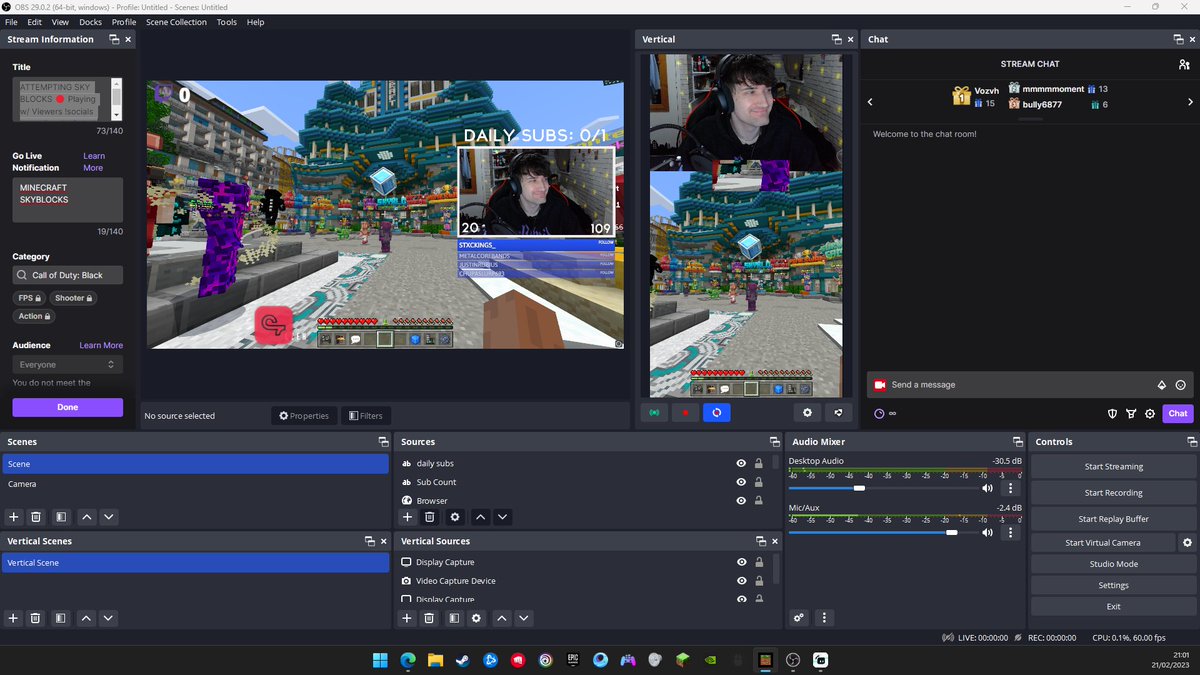Screen dimensions: 1200x675
Task: Click the Category search field
Action: pos(68,275)
